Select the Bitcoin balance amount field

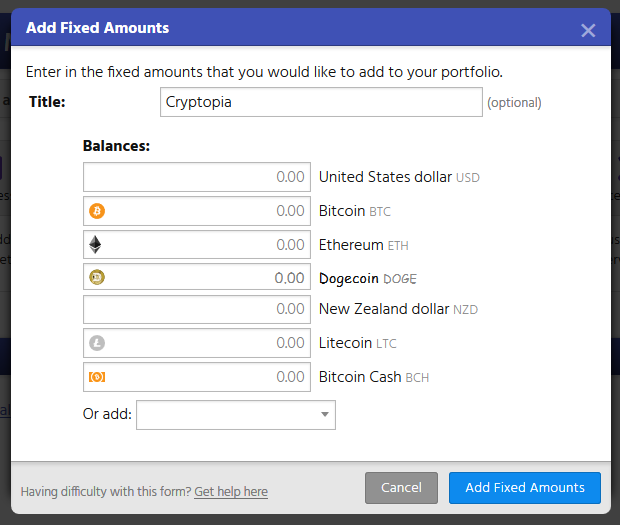(205, 211)
